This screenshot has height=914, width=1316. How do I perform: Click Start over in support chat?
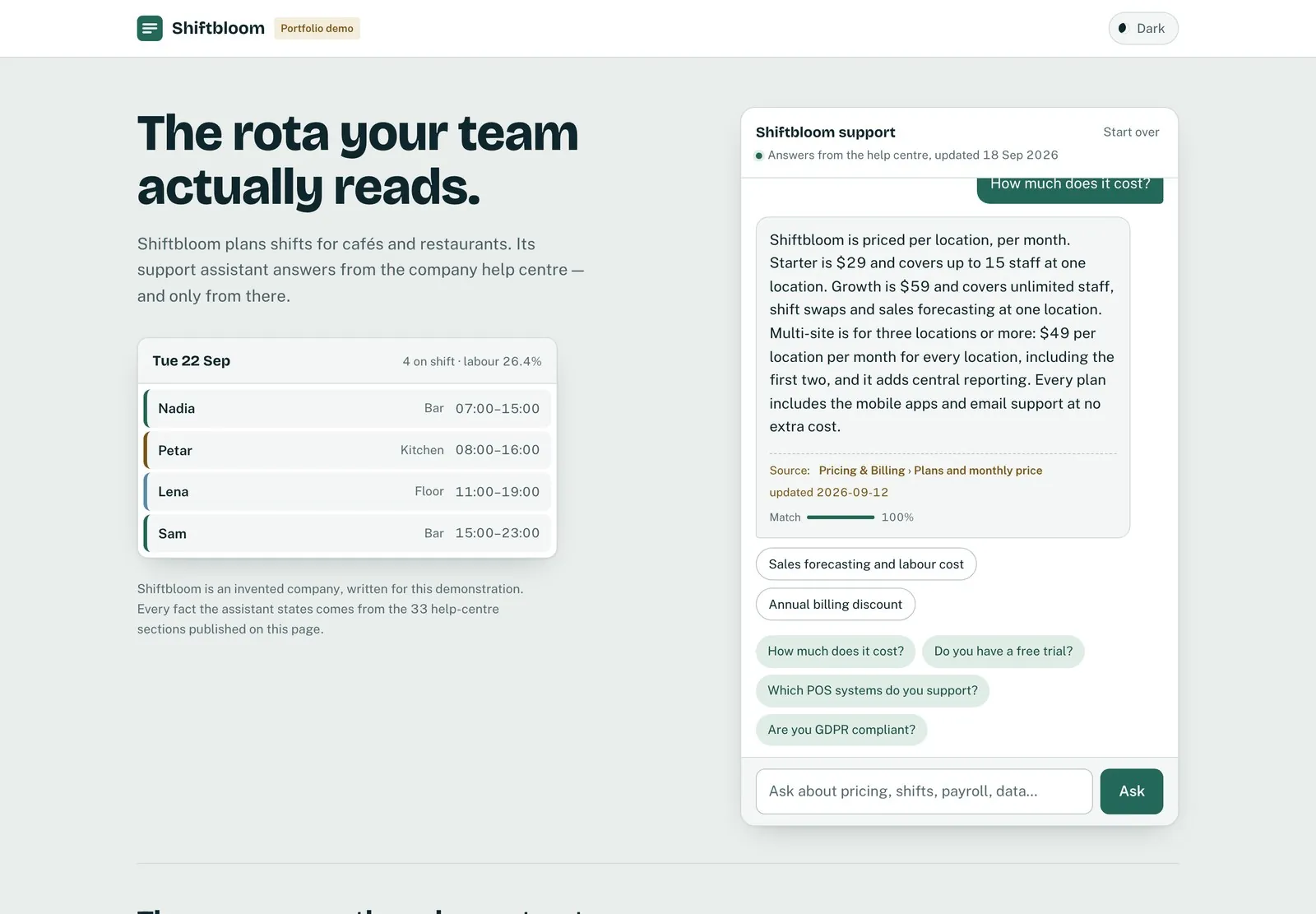pyautogui.click(x=1131, y=132)
